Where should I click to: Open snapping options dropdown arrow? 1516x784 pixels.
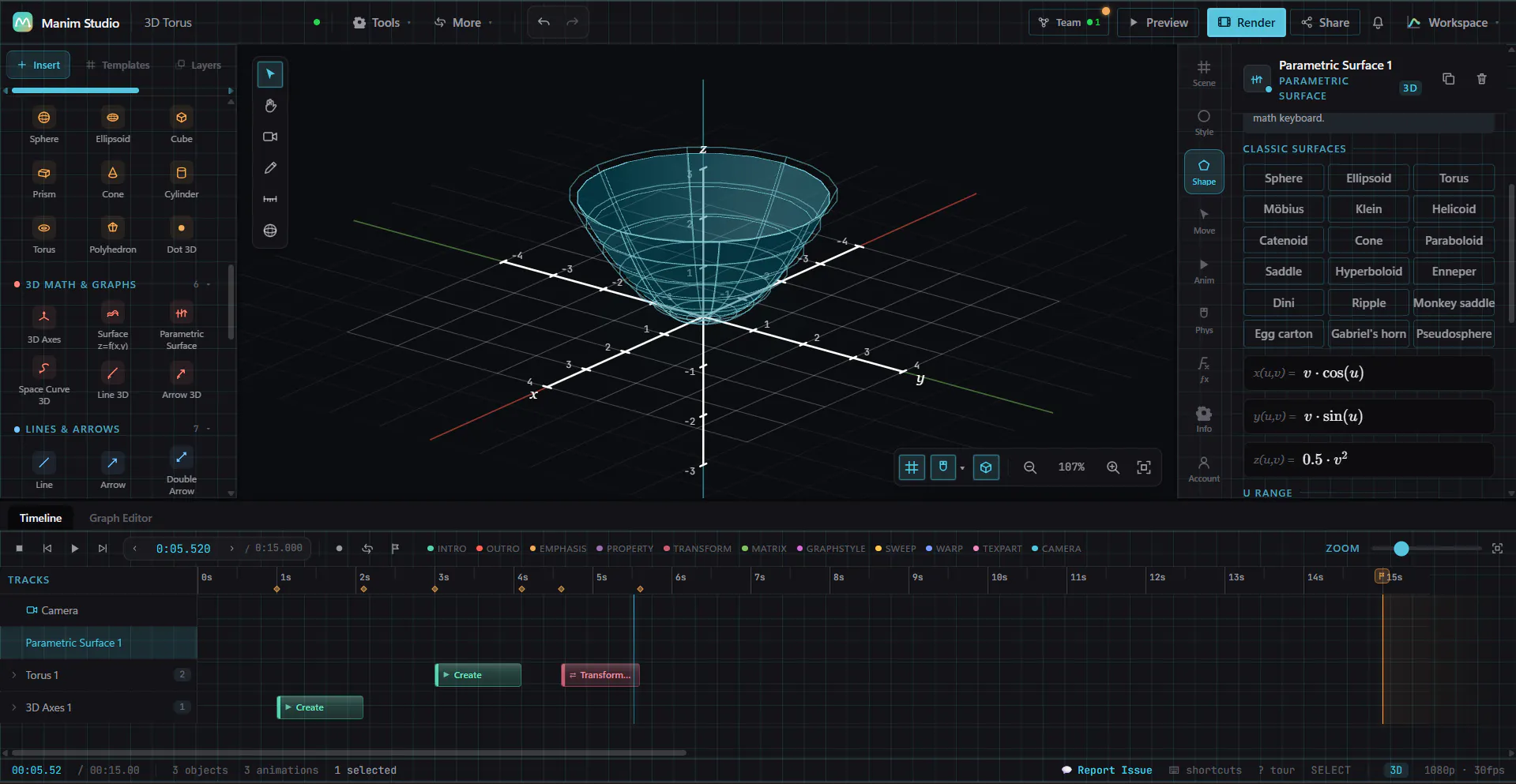962,468
